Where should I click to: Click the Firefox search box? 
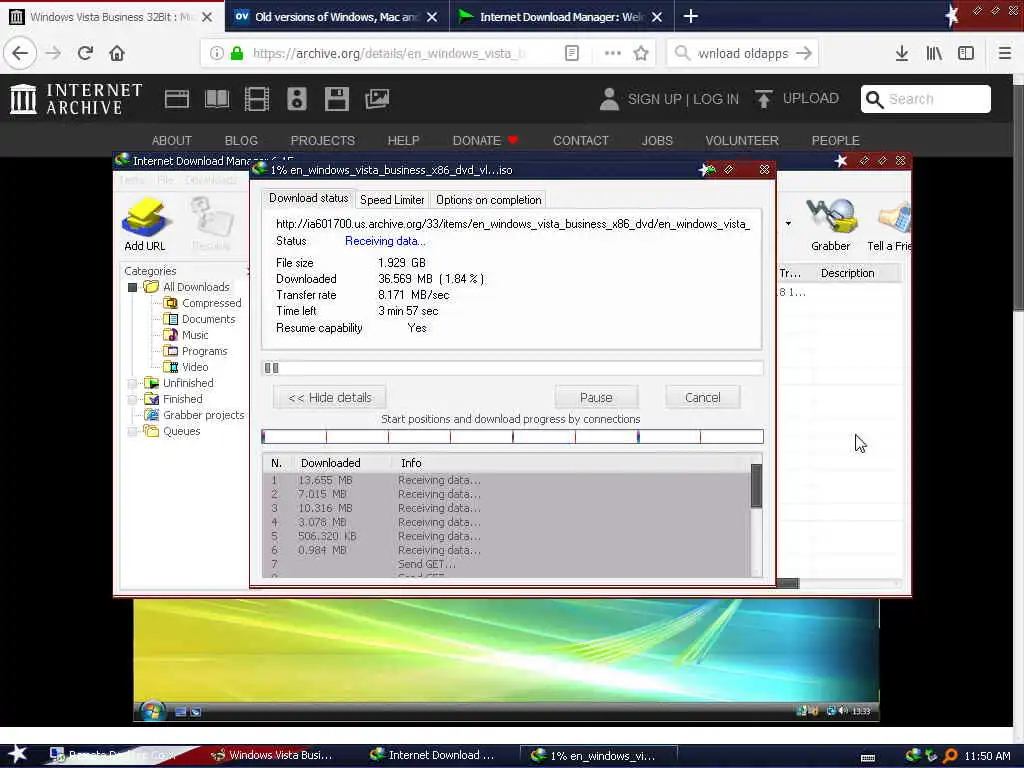tap(743, 54)
